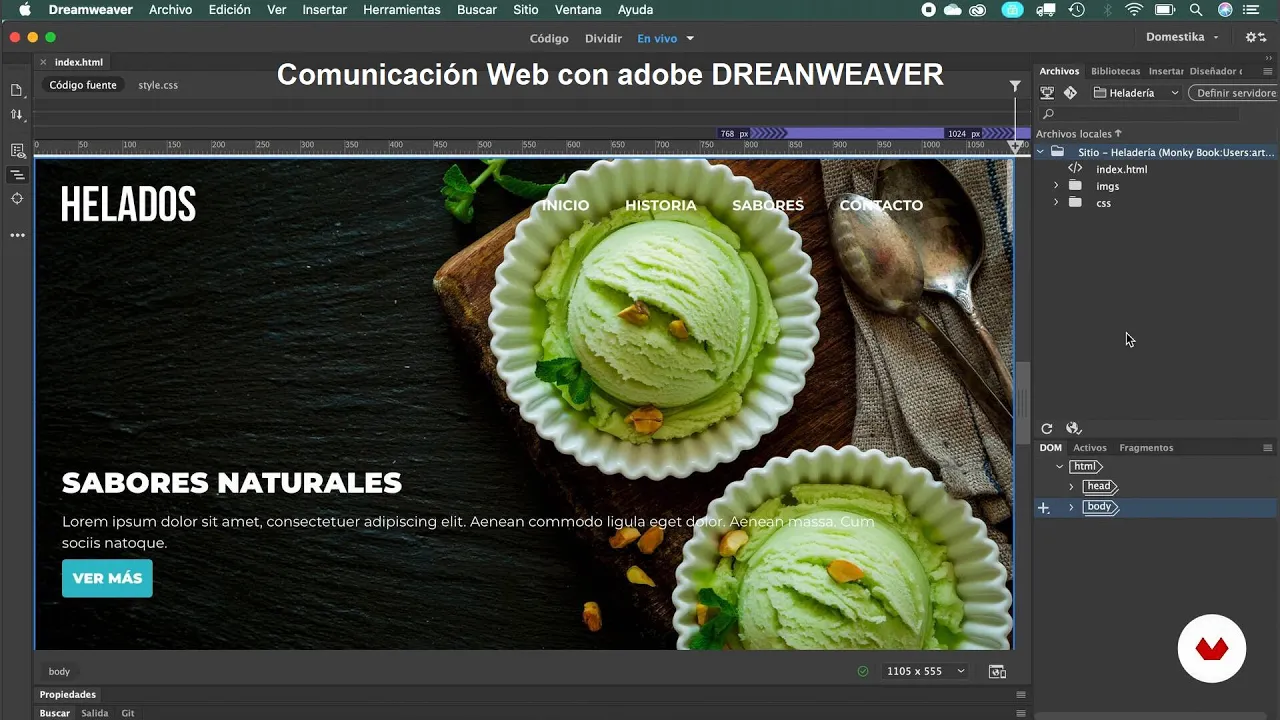
Task: Activate Inspect mode crosshair icon
Action: pyautogui.click(x=16, y=199)
